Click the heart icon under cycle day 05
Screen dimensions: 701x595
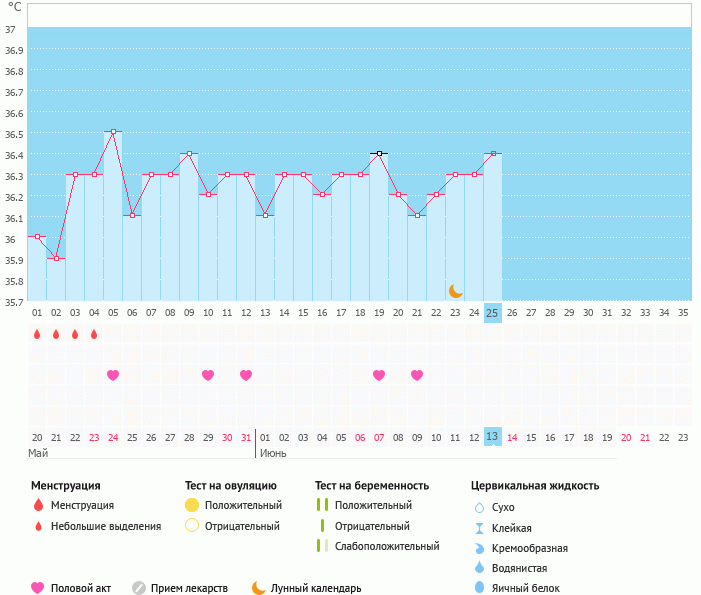click(113, 375)
